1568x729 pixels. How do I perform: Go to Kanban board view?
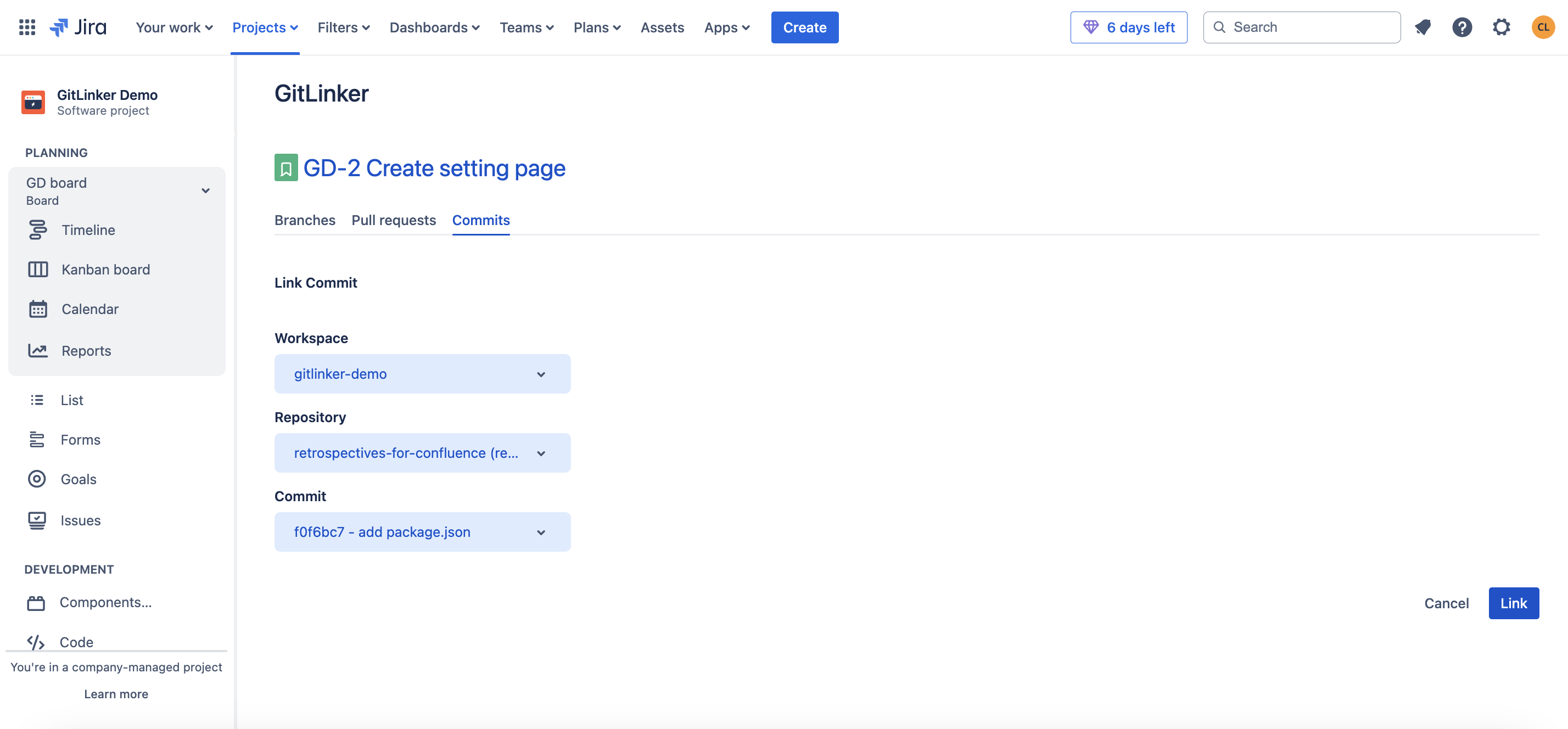tap(105, 270)
